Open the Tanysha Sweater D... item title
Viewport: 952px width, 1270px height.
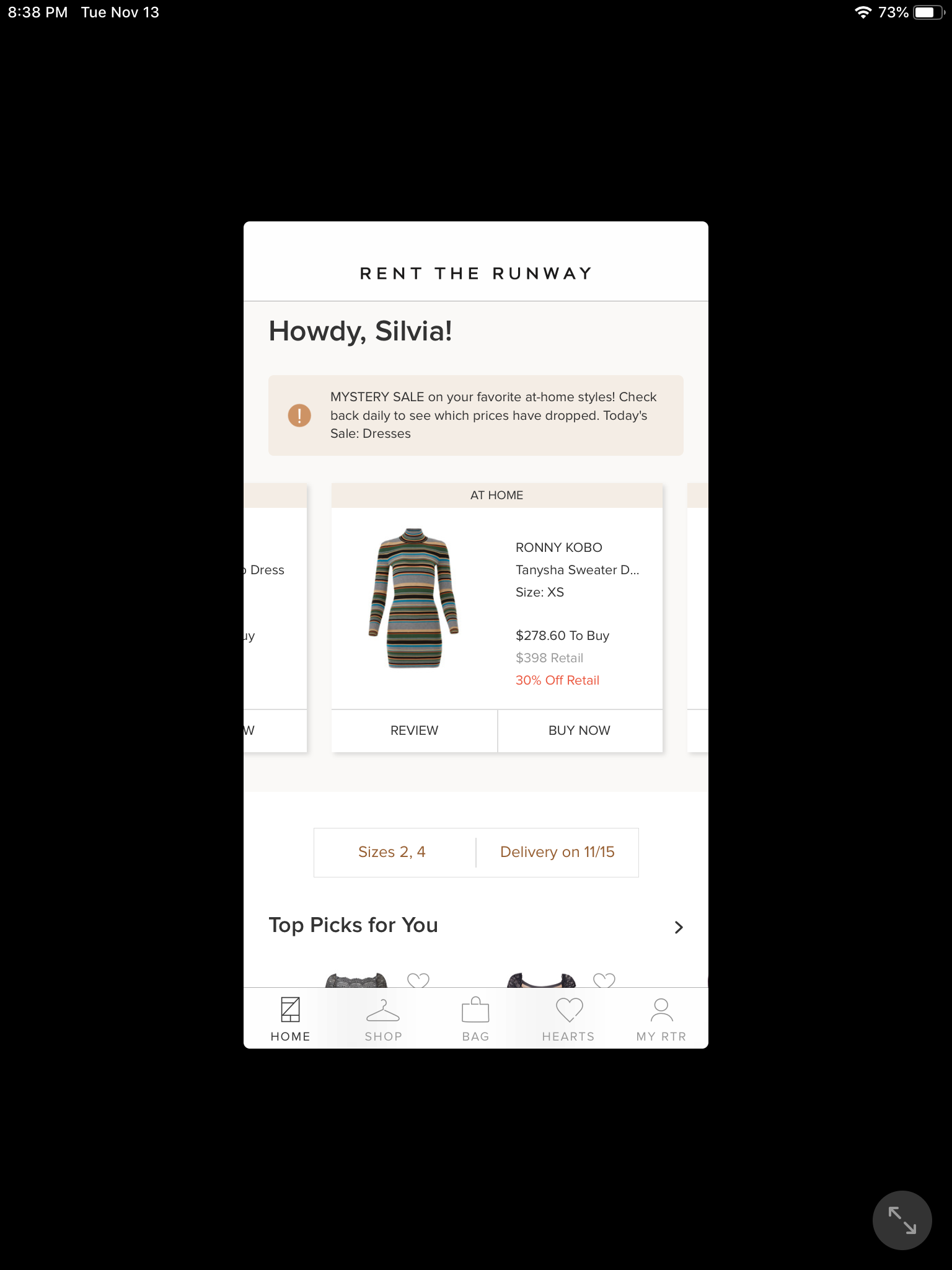[577, 570]
